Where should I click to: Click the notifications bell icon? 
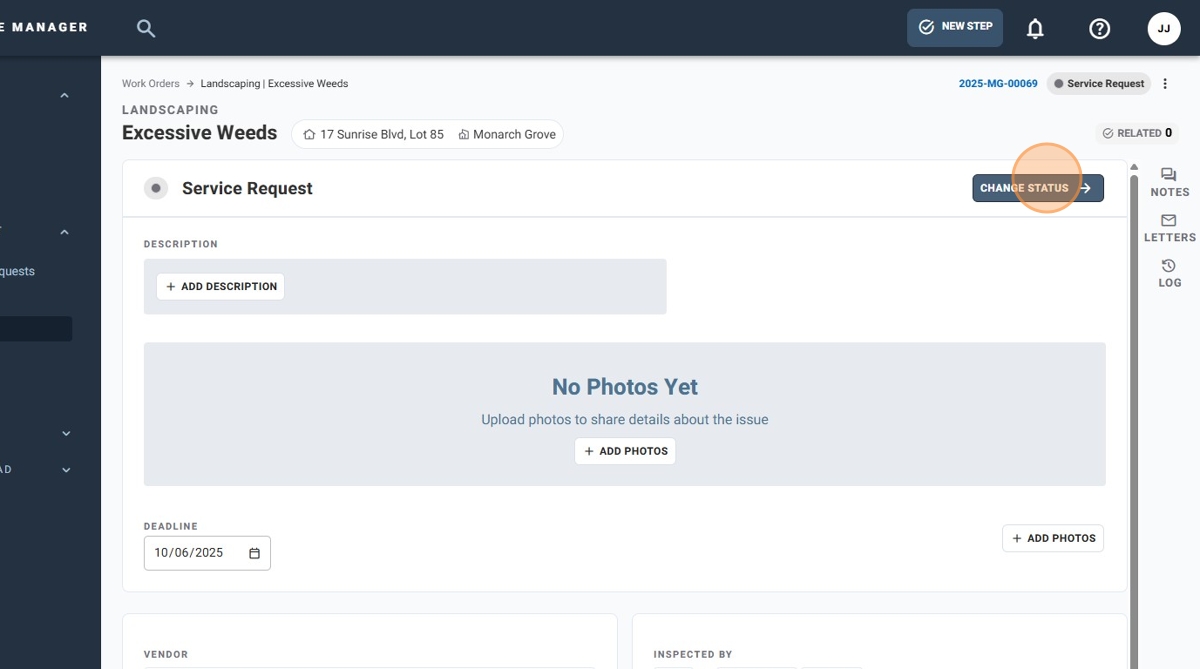pos(1035,29)
